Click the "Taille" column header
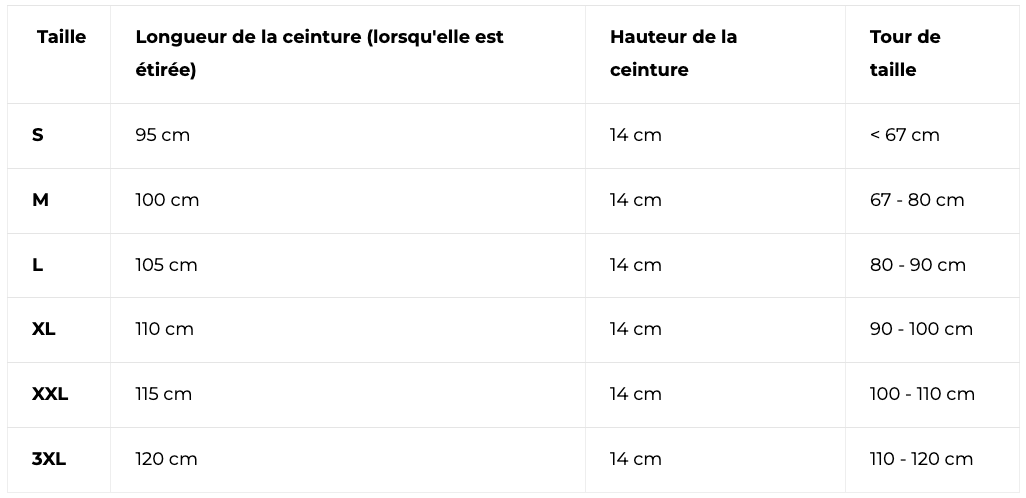The image size is (1026, 498). pos(61,37)
